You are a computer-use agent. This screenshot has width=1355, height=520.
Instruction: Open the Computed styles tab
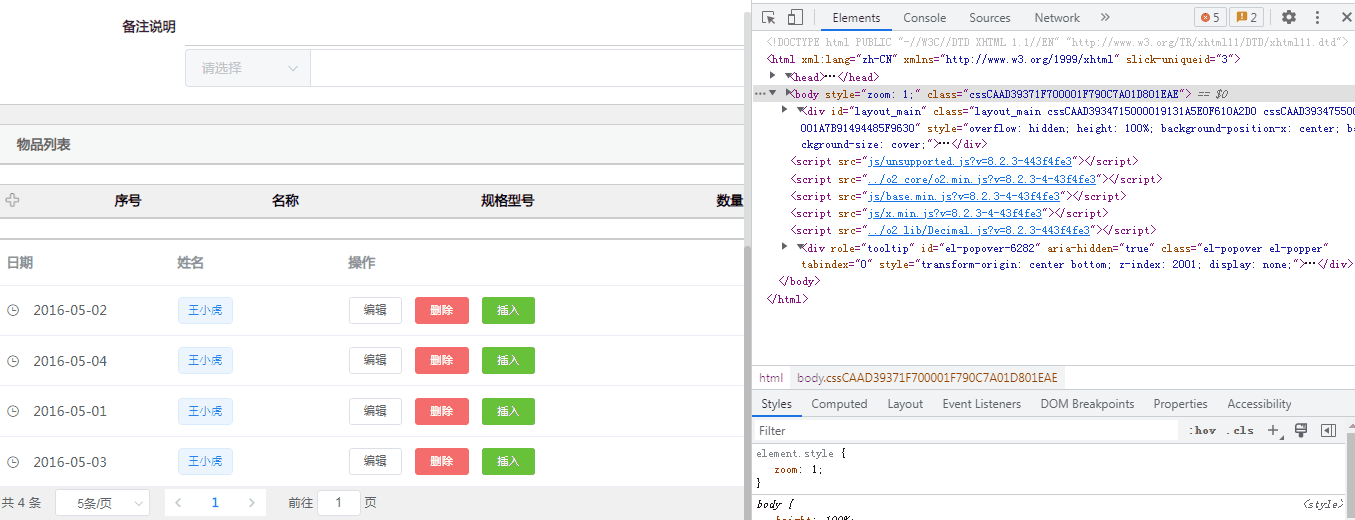click(839, 404)
